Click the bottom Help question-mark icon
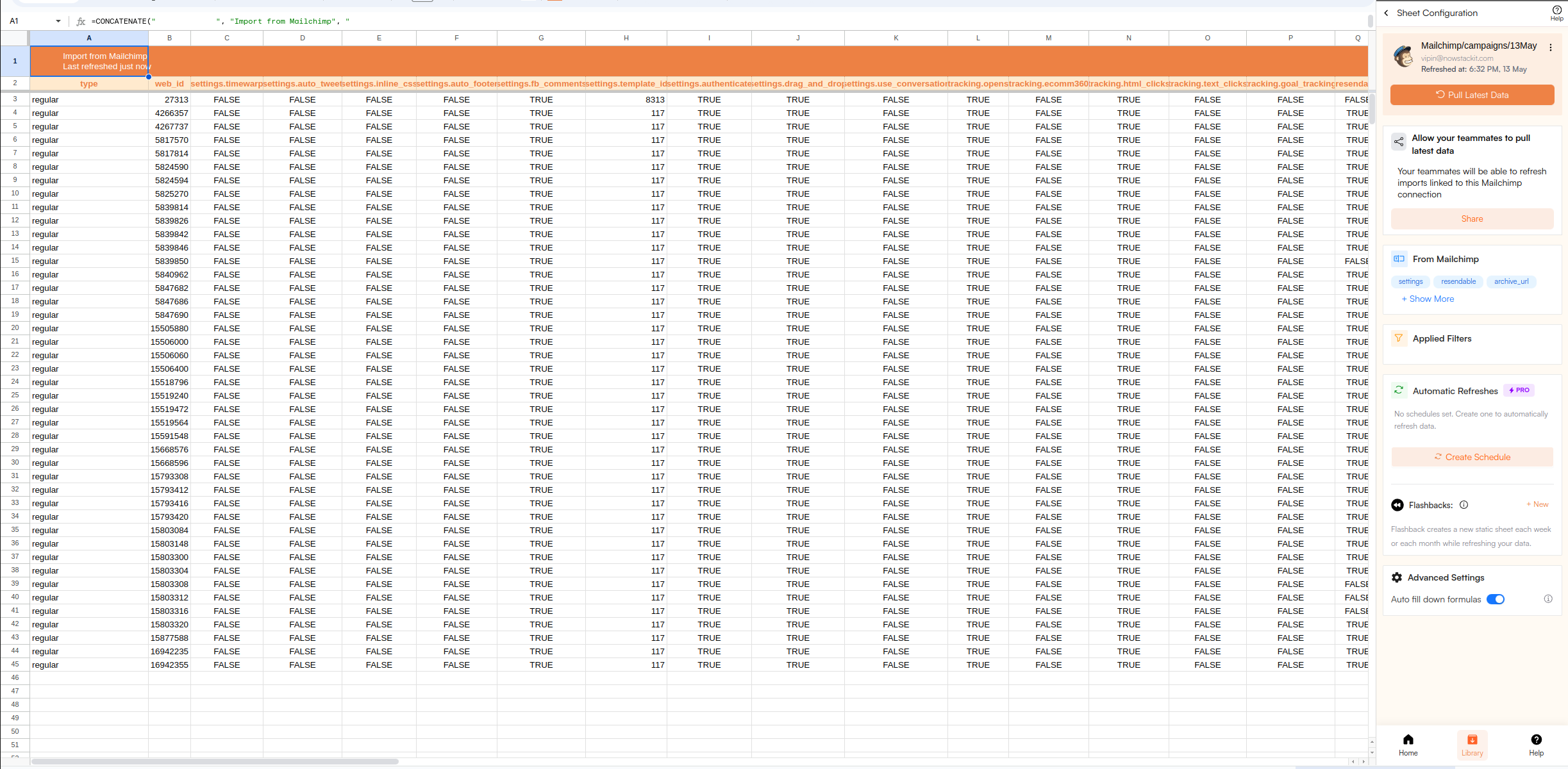This screenshot has width=1568, height=769. tap(1536, 740)
